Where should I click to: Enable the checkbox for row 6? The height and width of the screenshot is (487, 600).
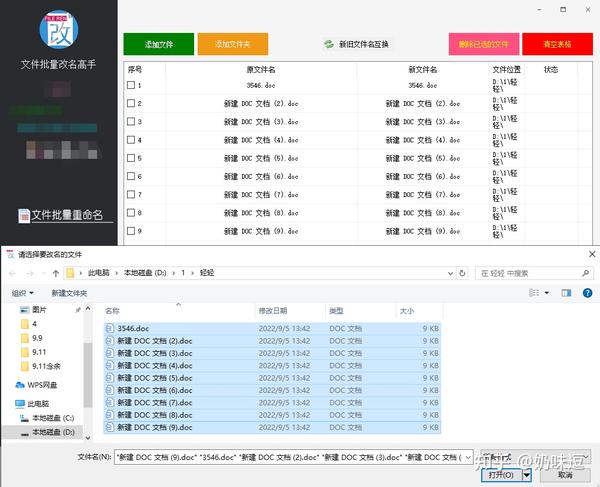pyautogui.click(x=131, y=176)
